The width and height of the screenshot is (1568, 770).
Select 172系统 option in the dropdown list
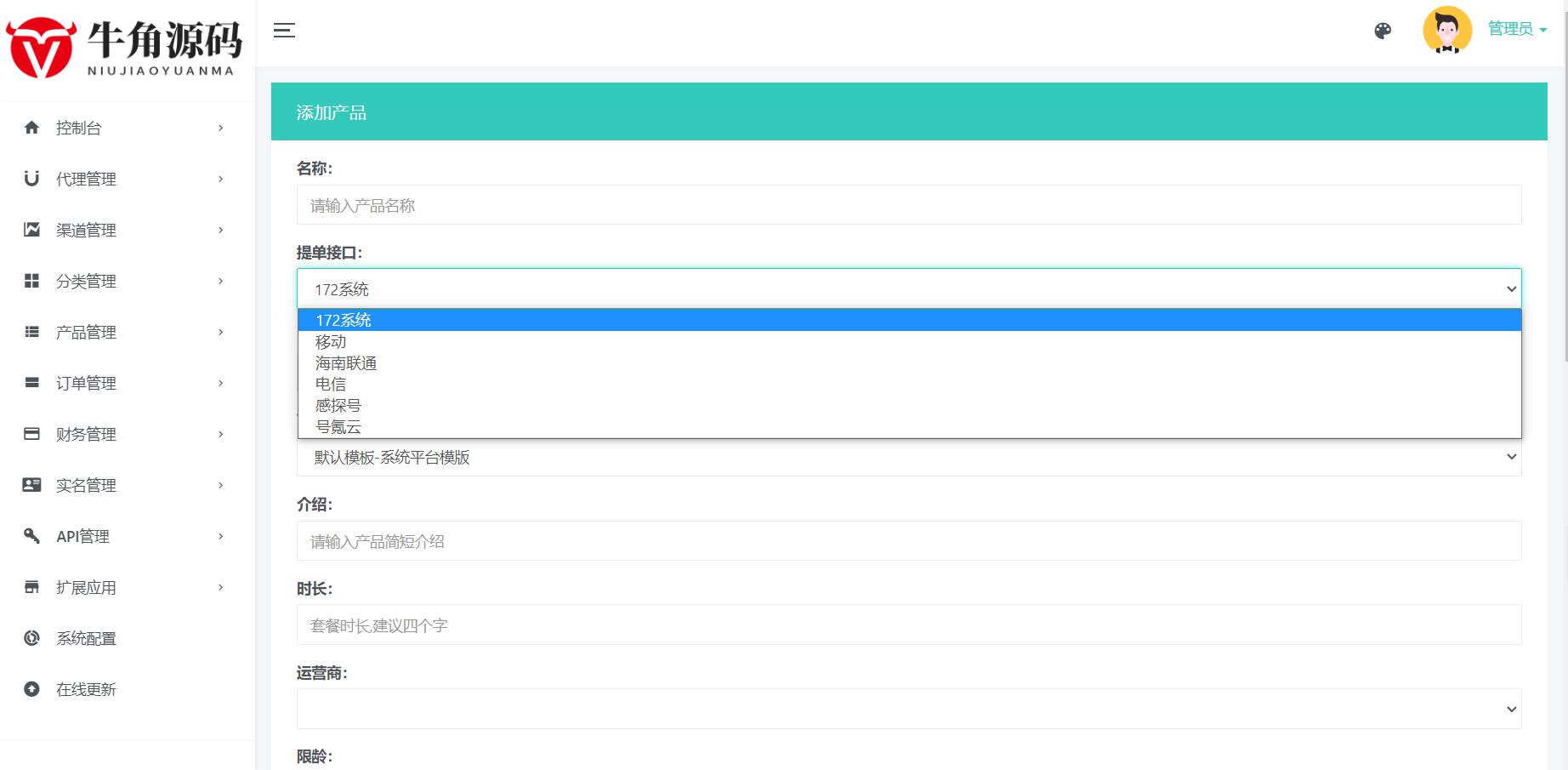pyautogui.click(x=909, y=320)
